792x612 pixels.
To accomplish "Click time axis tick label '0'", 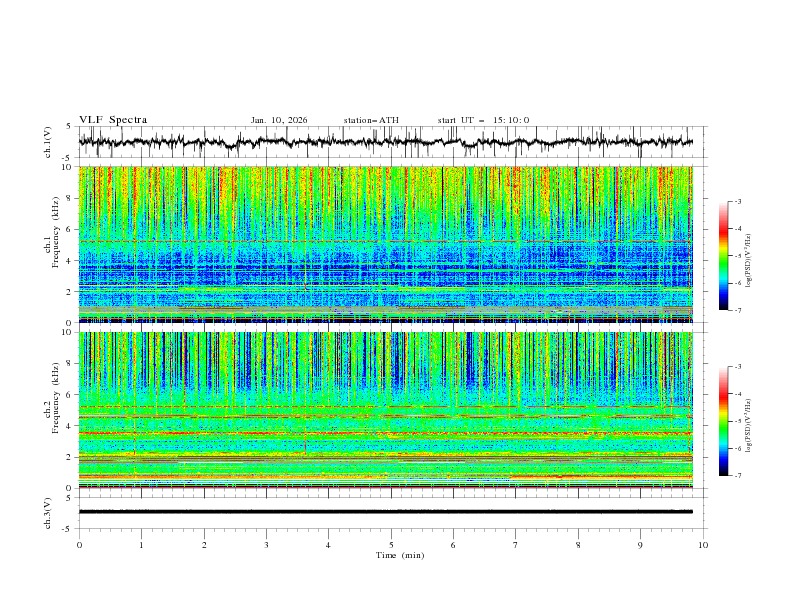I will pyautogui.click(x=79, y=545).
